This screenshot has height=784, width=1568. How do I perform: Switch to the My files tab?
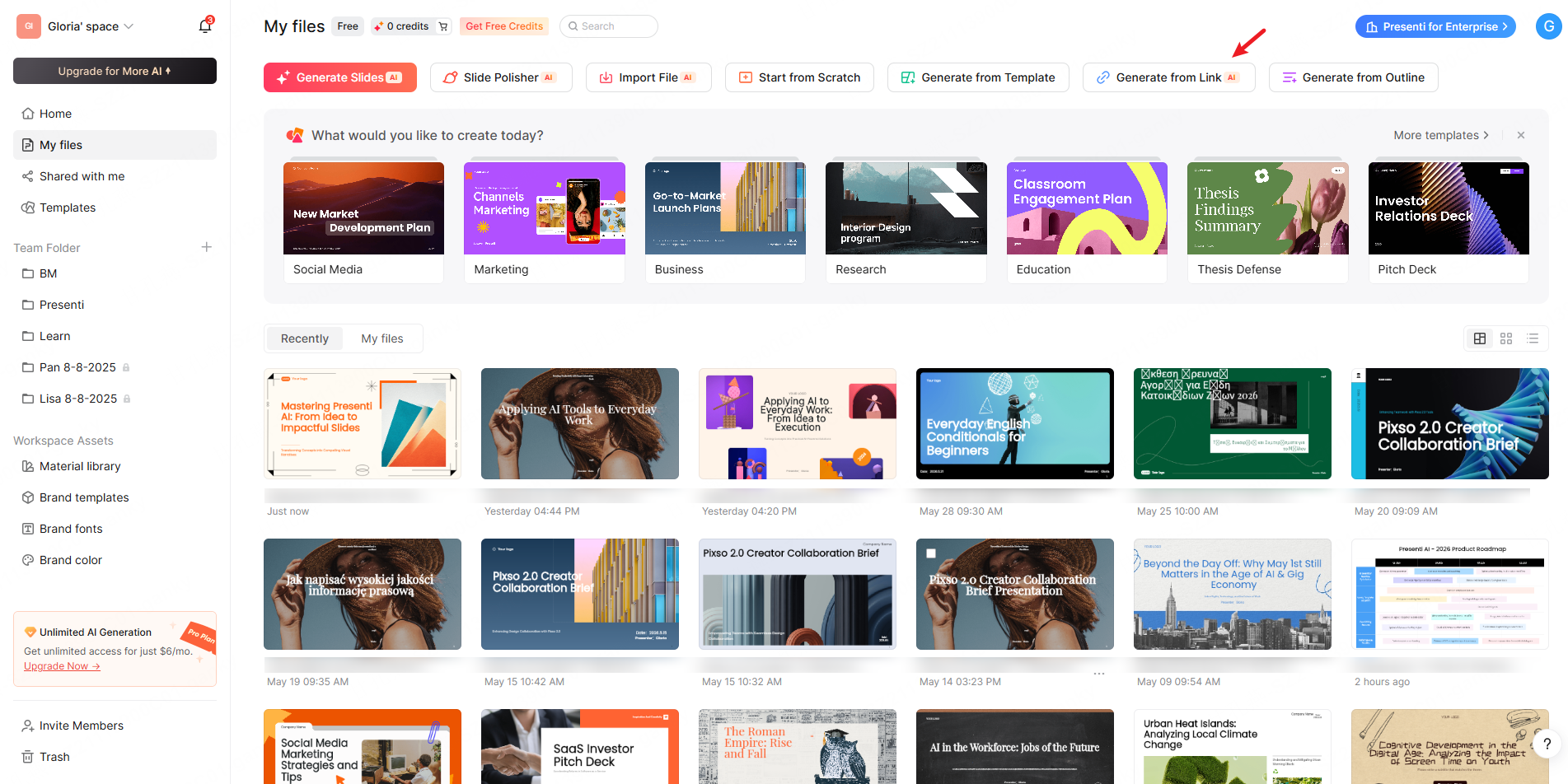pos(382,338)
